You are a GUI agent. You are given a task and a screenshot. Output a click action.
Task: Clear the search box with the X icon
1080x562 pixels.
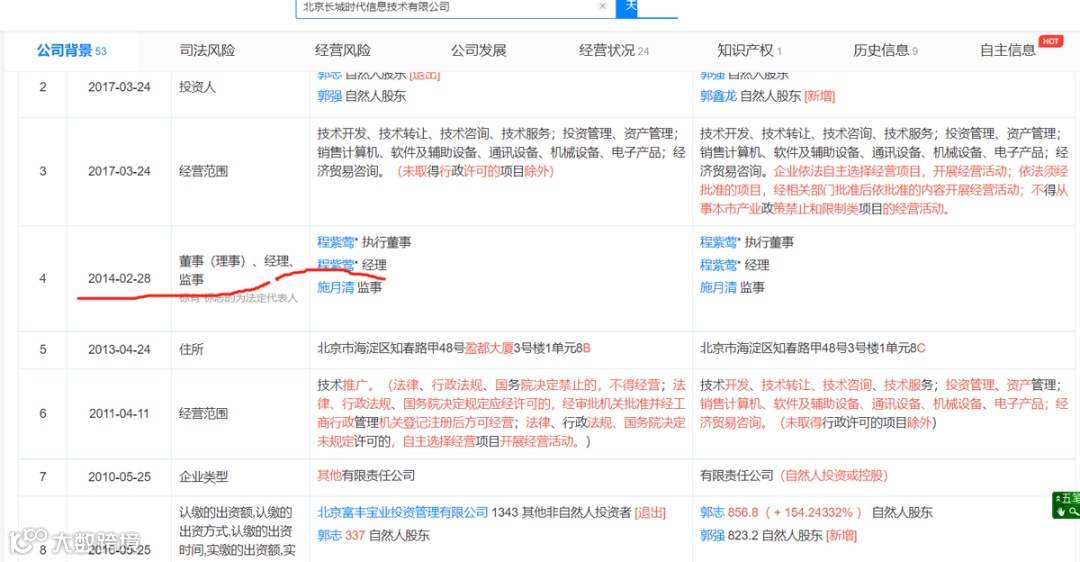(602, 6)
